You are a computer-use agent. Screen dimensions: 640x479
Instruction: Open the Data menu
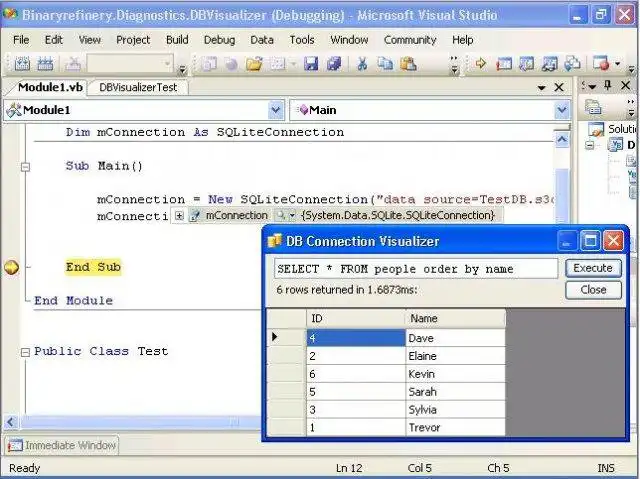tap(262, 40)
